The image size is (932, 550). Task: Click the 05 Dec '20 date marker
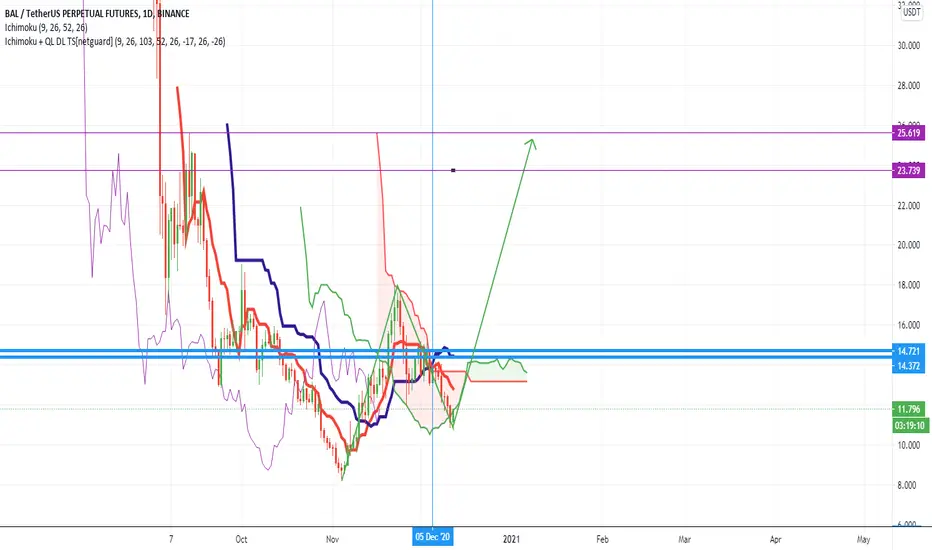[433, 538]
